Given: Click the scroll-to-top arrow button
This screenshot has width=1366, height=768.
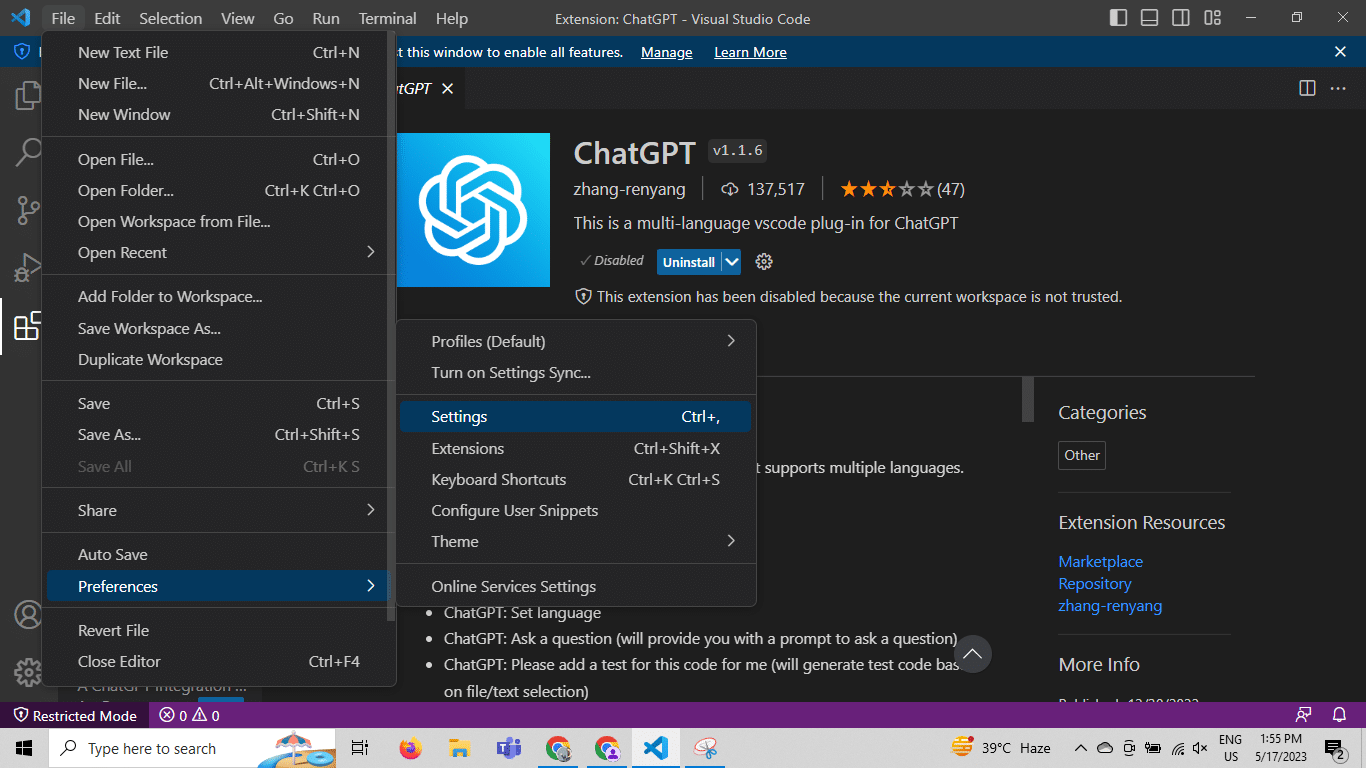Looking at the screenshot, I should pos(972,654).
